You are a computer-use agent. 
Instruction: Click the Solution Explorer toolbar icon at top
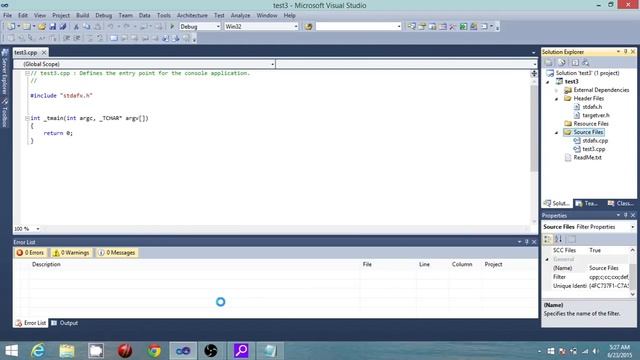(411, 27)
